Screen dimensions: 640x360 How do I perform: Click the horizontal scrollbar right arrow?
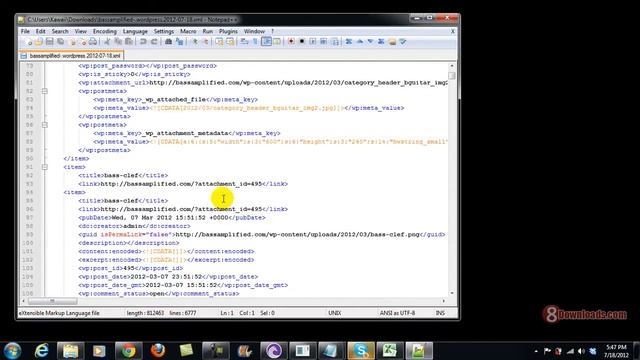(x=444, y=301)
